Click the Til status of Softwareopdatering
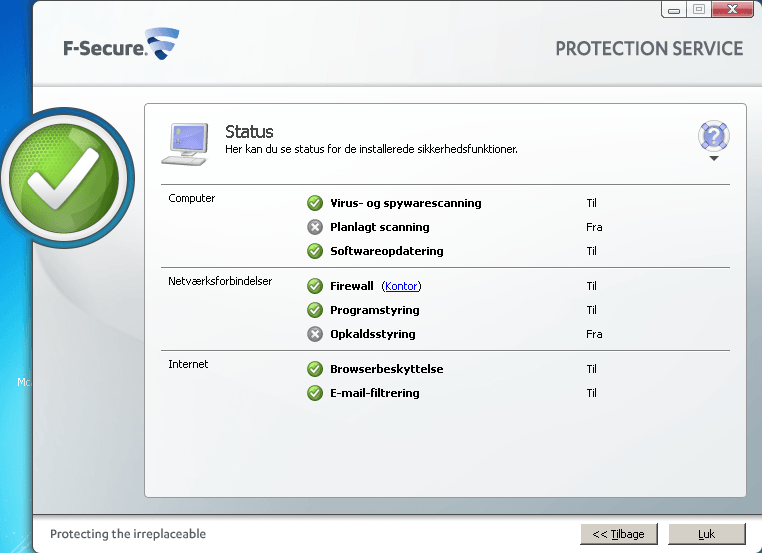The width and height of the screenshot is (762, 553). [x=591, y=251]
